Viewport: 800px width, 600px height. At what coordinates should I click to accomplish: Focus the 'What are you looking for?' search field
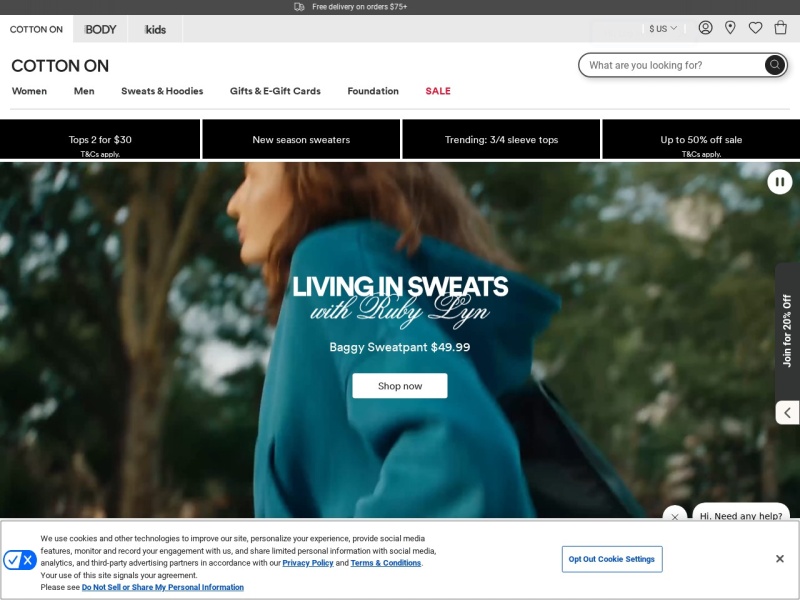point(671,65)
